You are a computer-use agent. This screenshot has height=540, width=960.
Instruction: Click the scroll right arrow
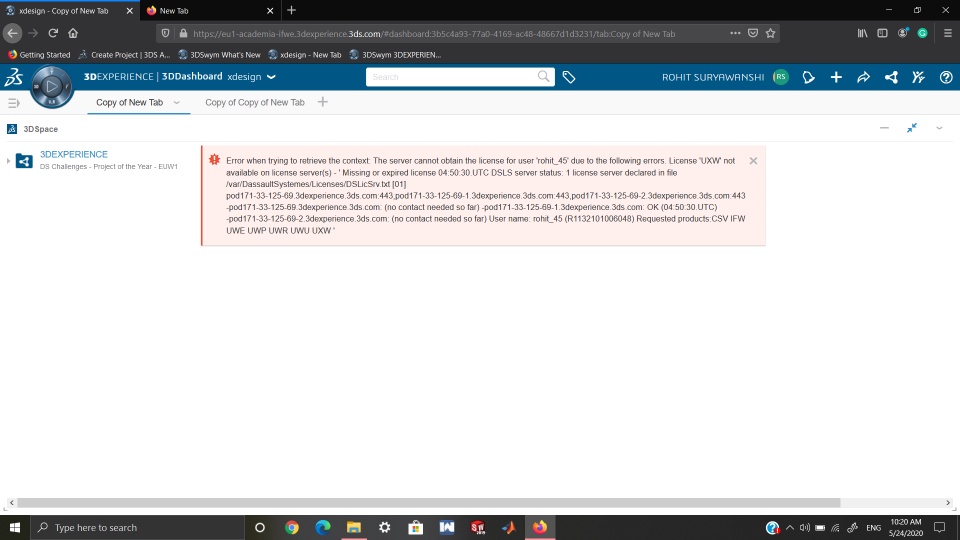coord(948,503)
